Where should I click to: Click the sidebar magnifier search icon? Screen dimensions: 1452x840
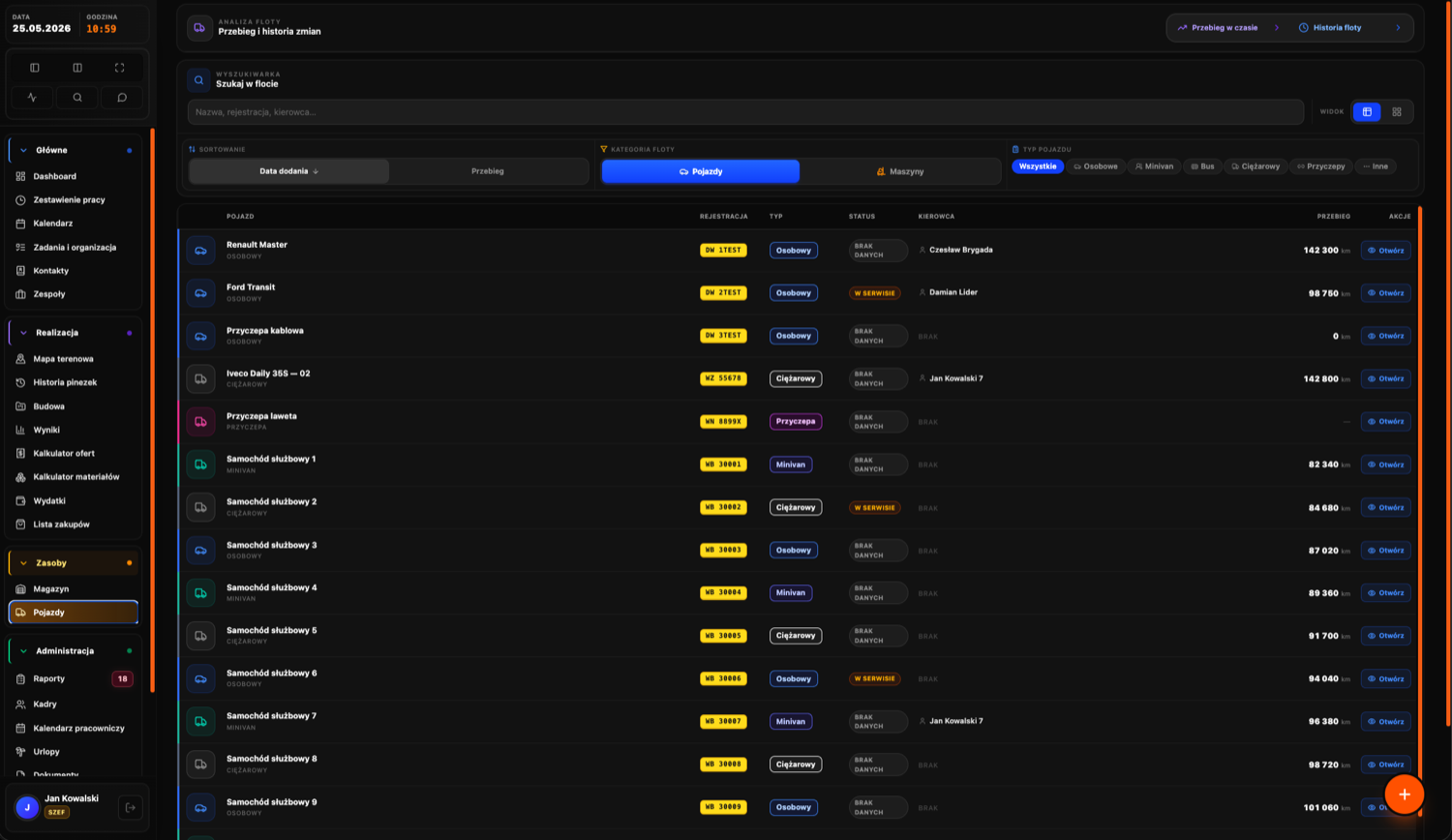[77, 97]
